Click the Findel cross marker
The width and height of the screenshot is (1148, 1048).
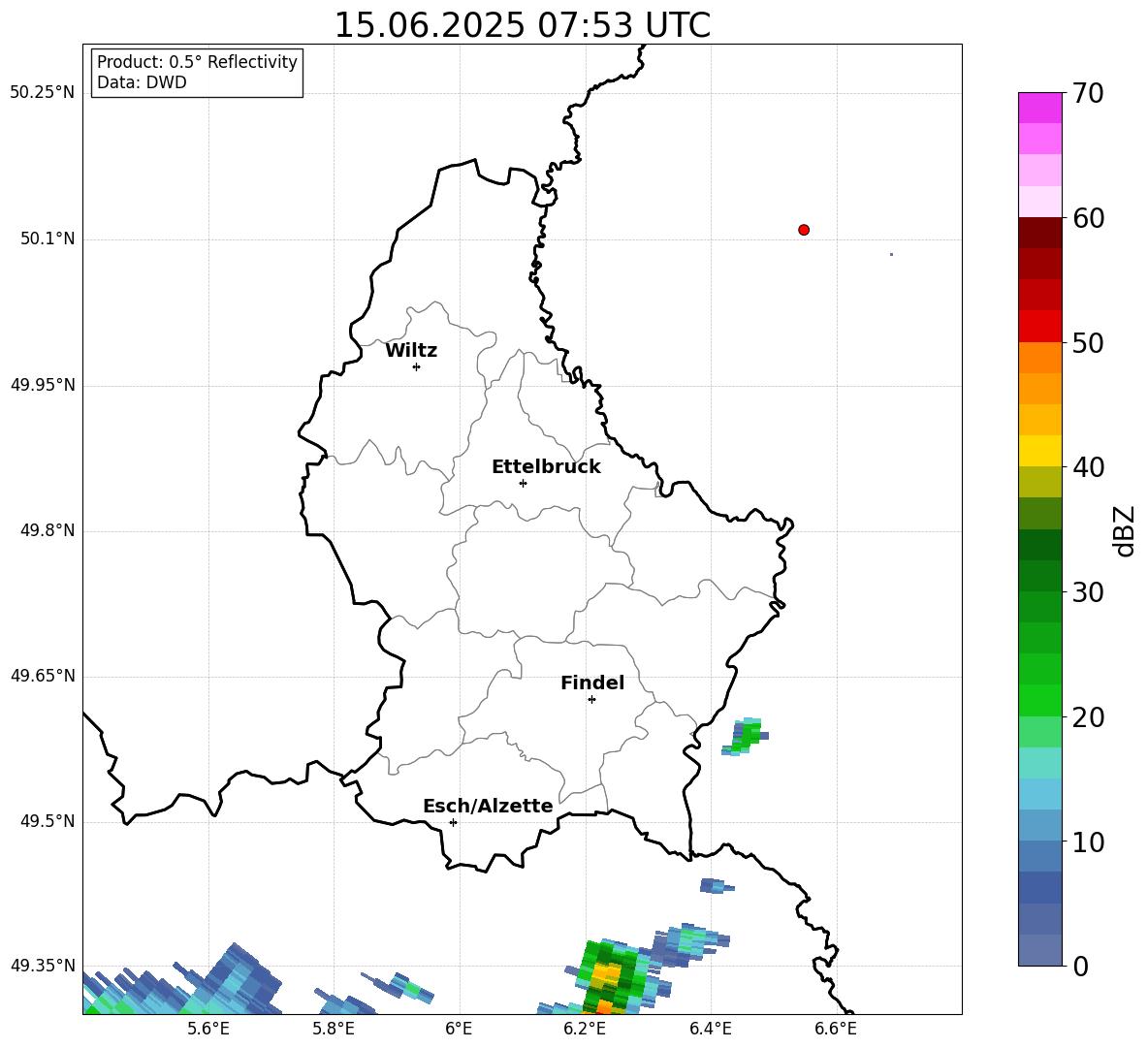point(591,700)
